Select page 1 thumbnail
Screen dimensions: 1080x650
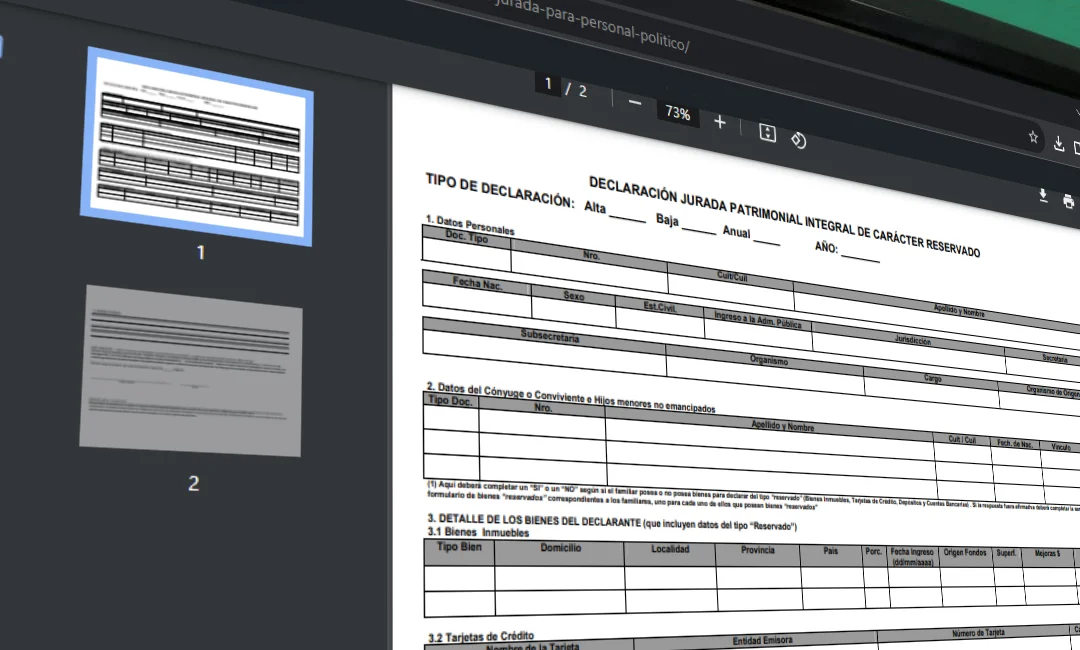[197, 146]
